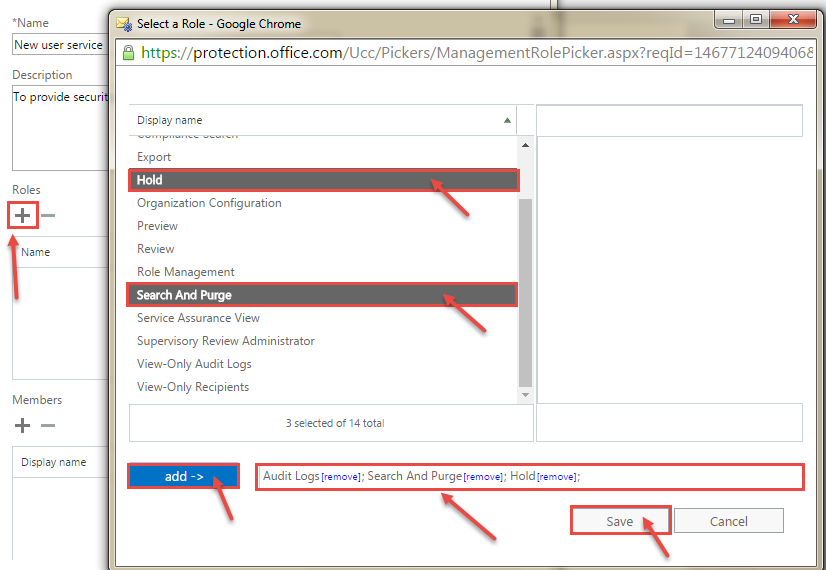826x570 pixels.
Task: Click the secure padlock icon in address bar
Action: tap(128, 53)
